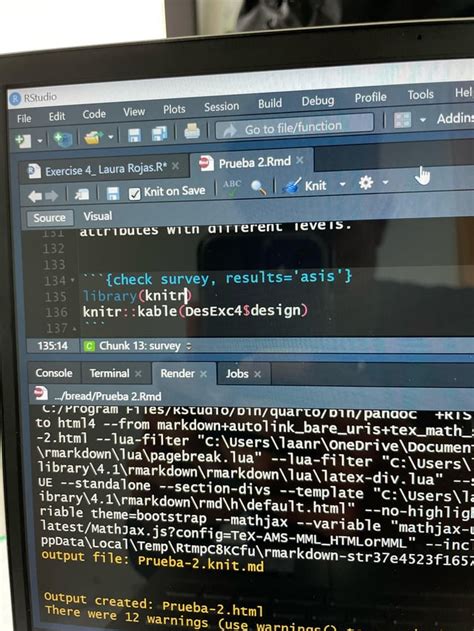Open find and replace magnifier icon

pos(258,187)
